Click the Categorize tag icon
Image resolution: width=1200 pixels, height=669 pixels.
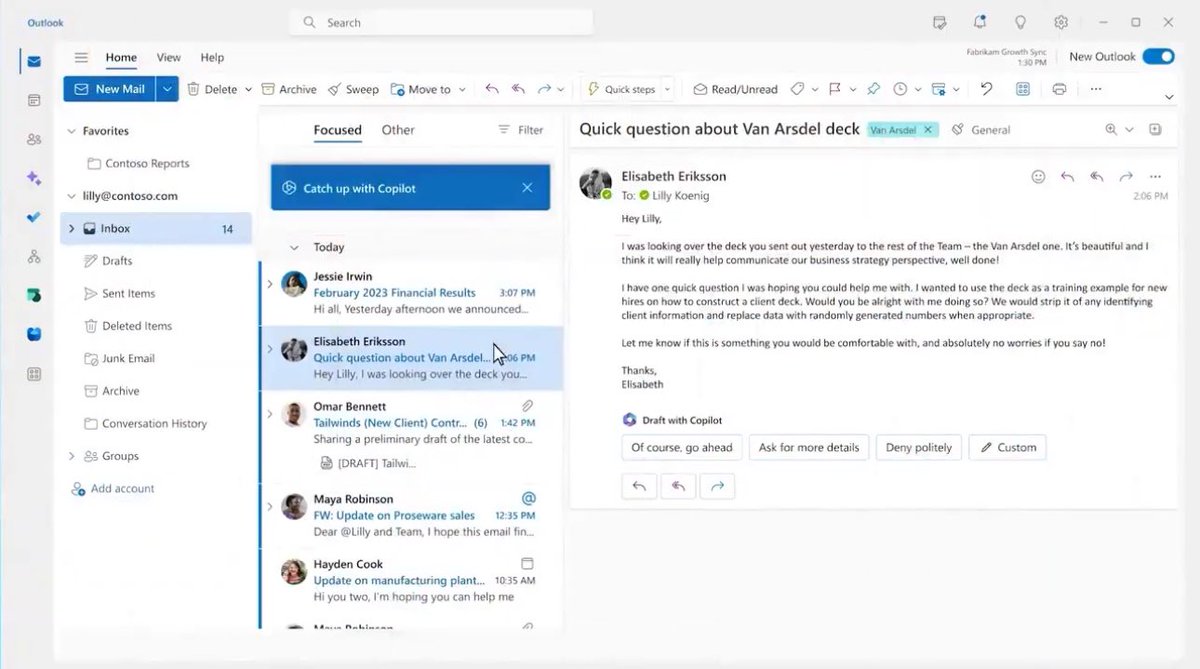797,89
